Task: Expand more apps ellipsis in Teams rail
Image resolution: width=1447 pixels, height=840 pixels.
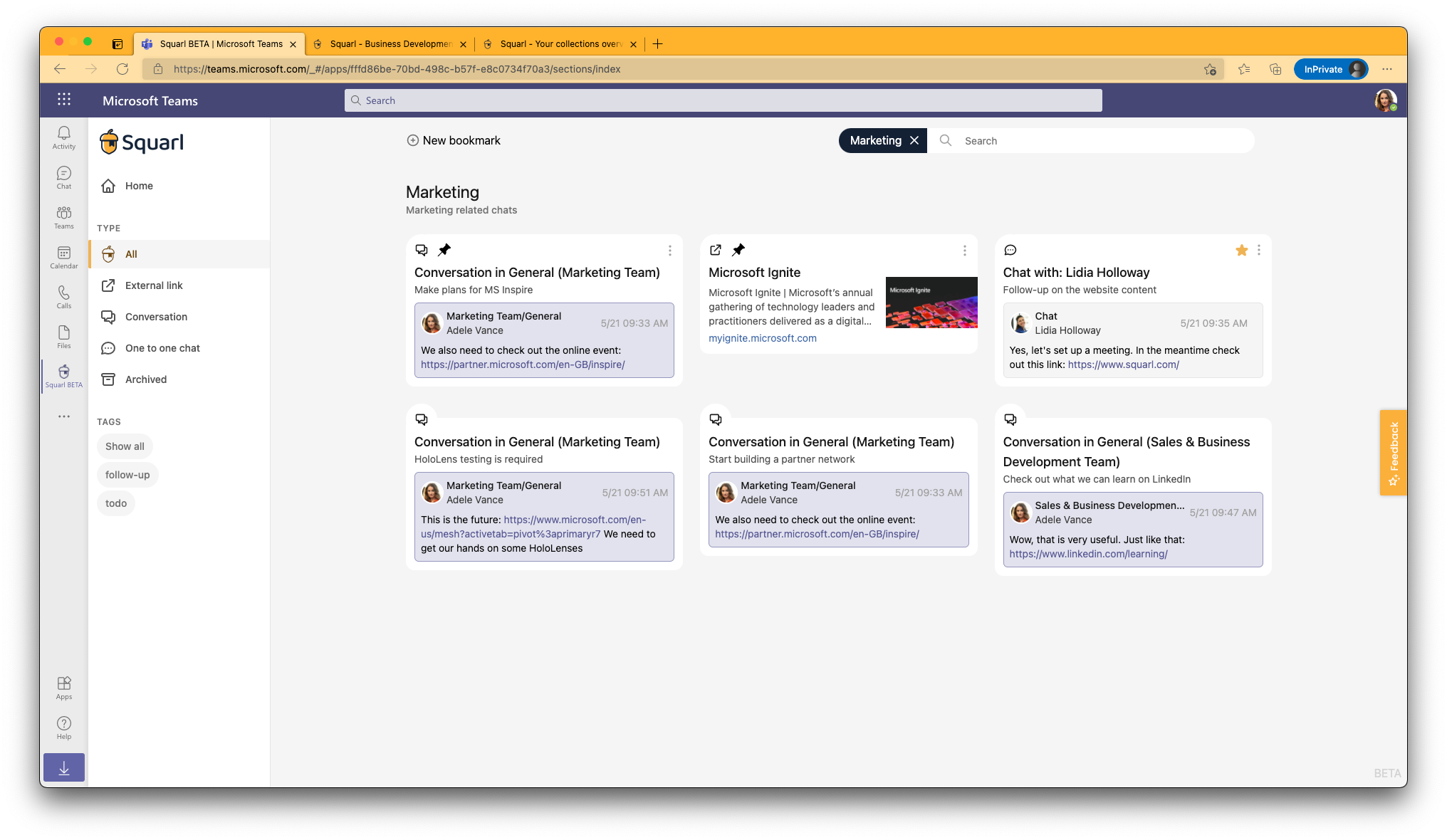Action: (64, 416)
